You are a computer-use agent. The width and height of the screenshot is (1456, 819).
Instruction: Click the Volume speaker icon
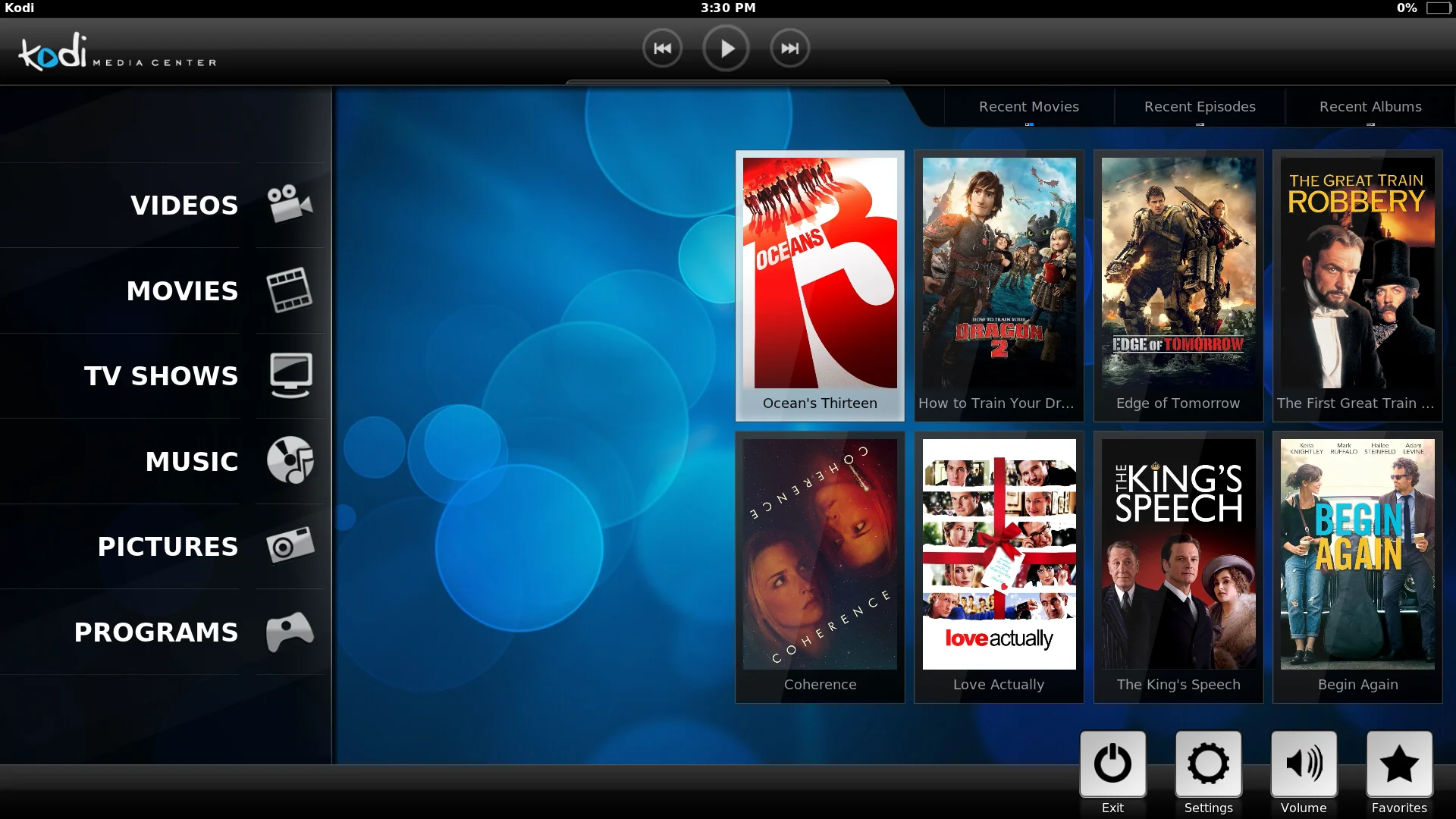tap(1304, 764)
